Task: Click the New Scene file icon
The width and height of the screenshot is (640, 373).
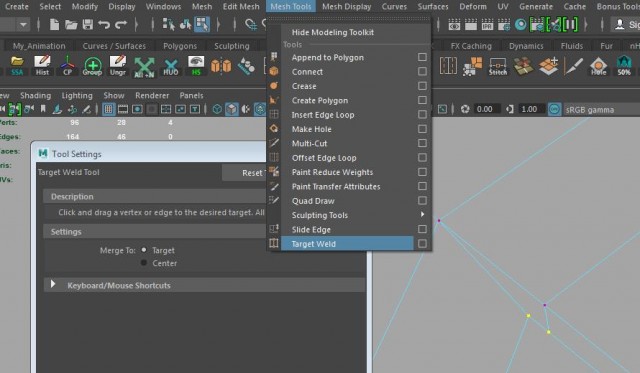Action: 54,25
